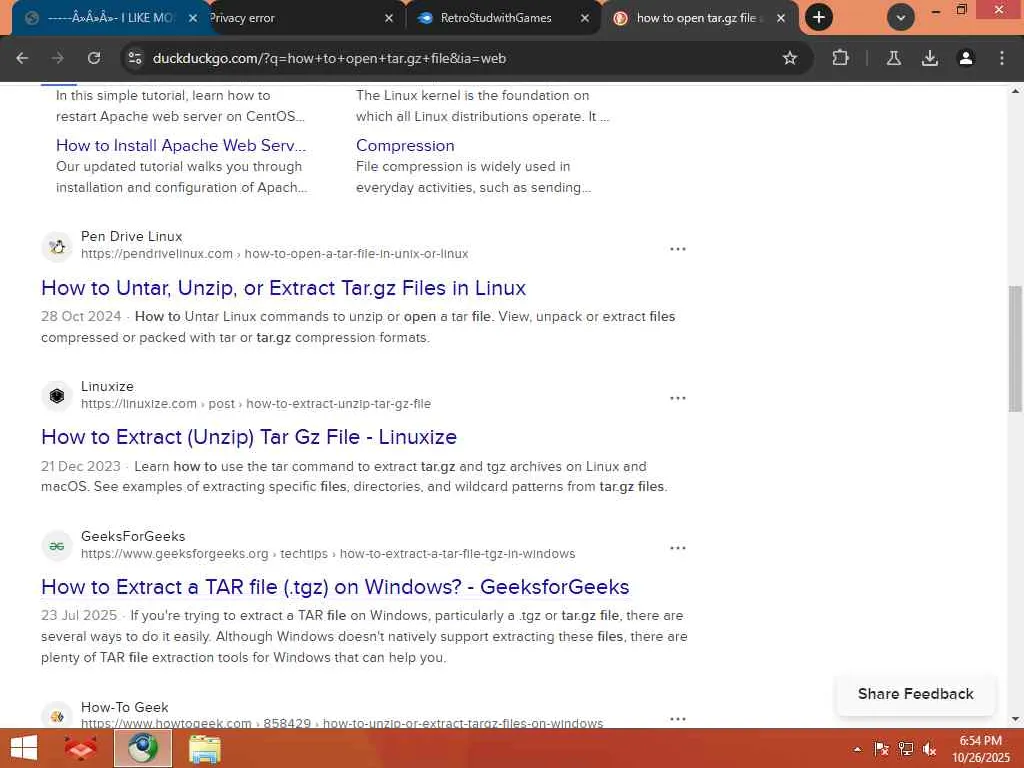
Task: Expand the tab search dropdown
Action: [901, 18]
